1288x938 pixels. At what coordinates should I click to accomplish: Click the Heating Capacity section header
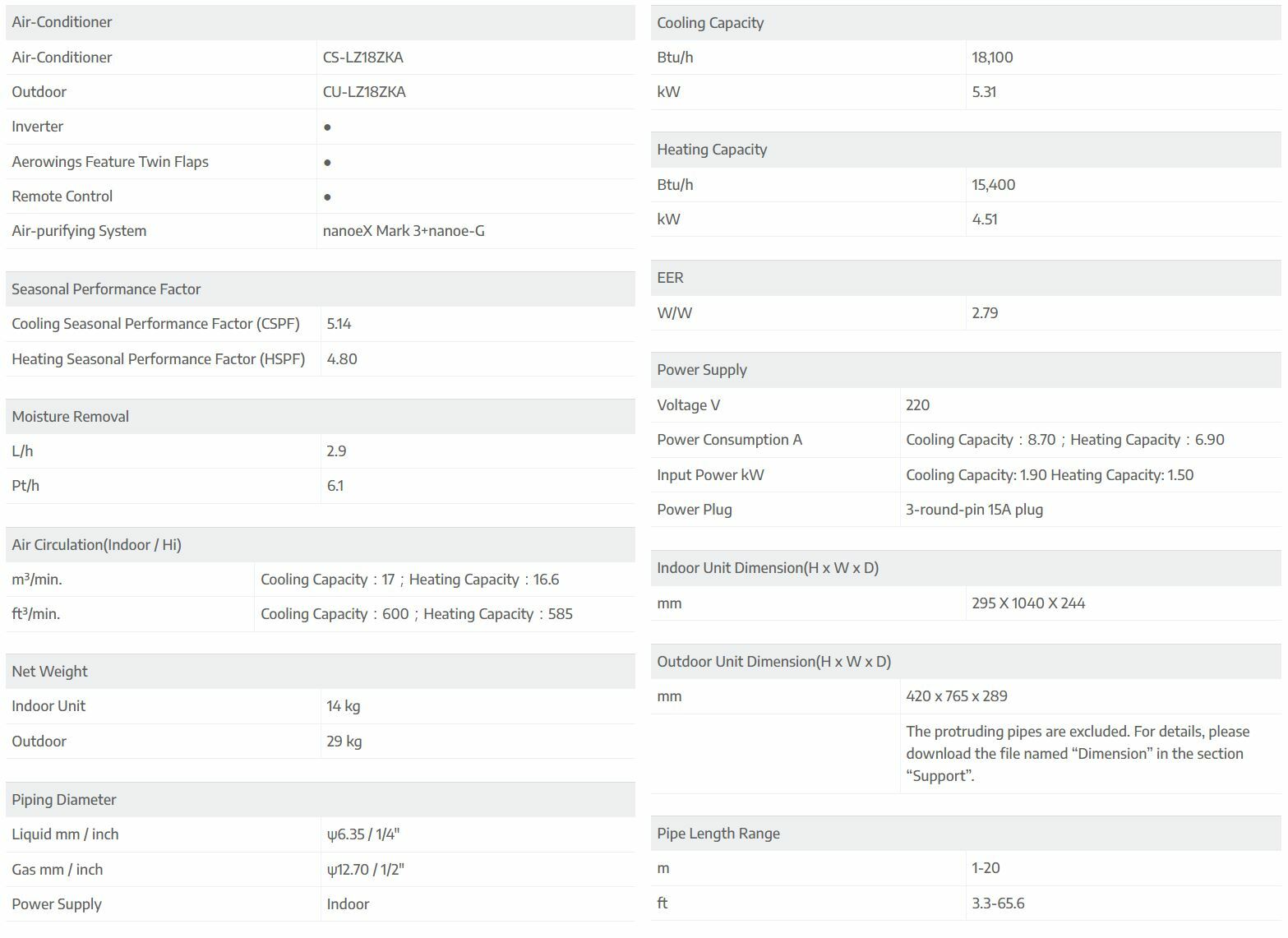click(712, 150)
